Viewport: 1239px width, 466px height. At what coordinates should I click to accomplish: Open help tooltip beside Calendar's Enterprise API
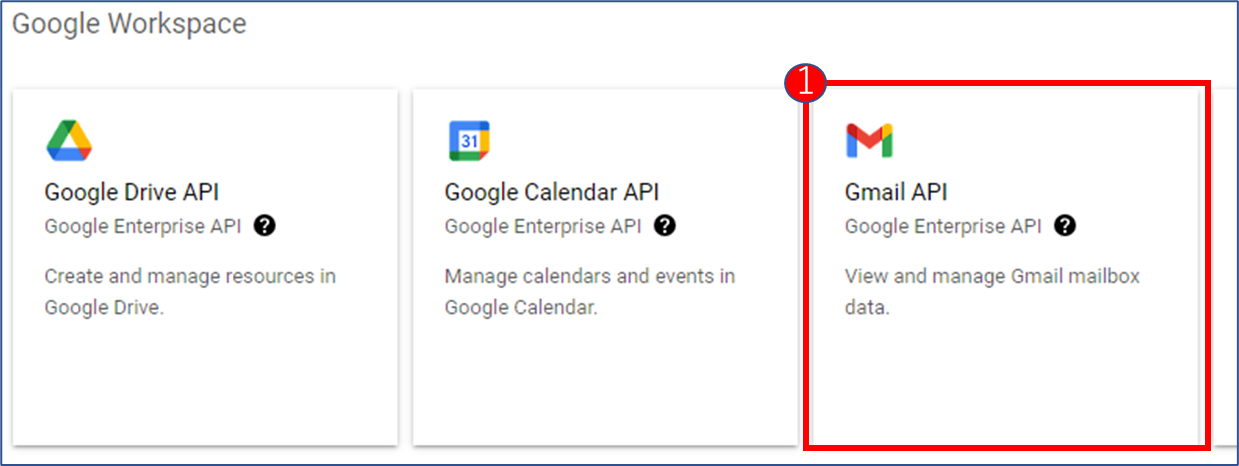click(x=664, y=226)
